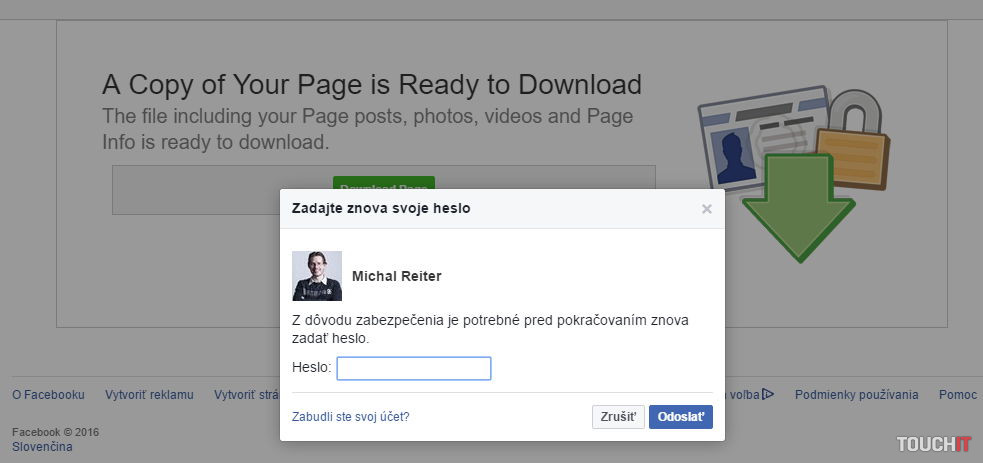The height and width of the screenshot is (463, 983).
Task: Click the AdChoices triangle icon in footer
Action: [768, 394]
